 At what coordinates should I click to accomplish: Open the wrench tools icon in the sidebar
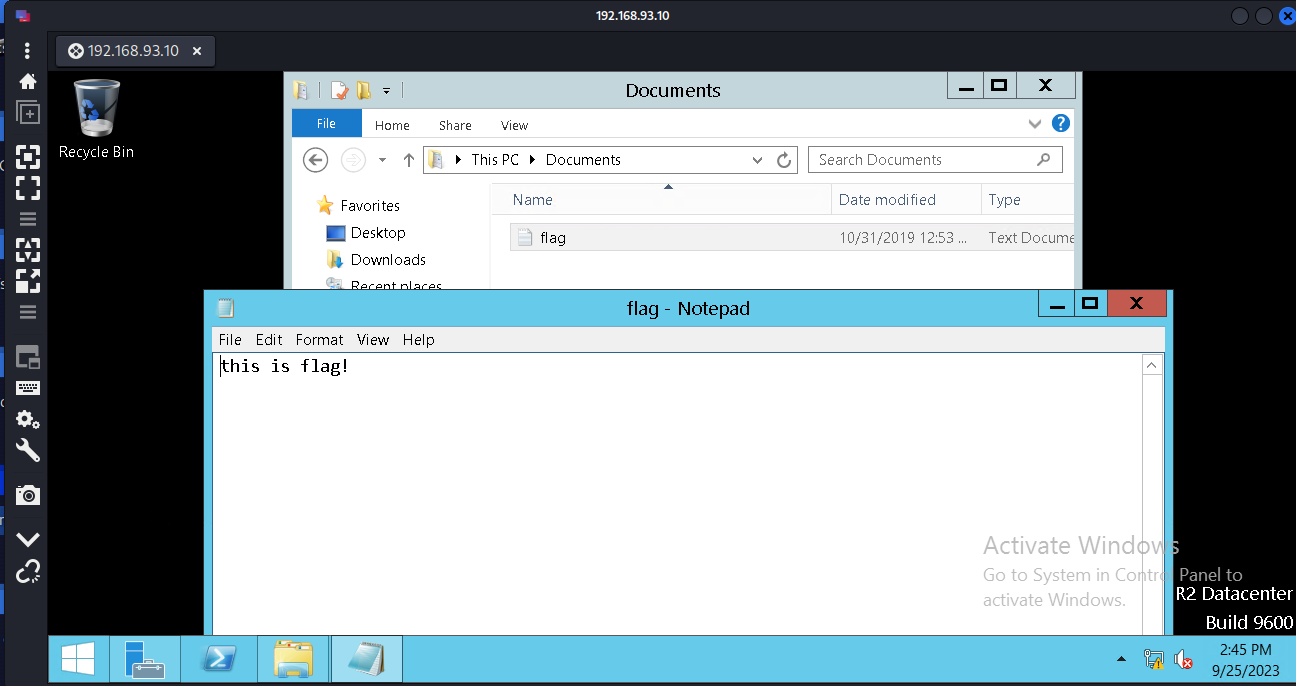point(28,451)
